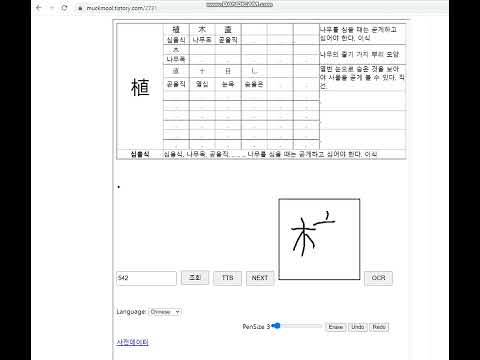Click the 심을식 cell in top row
Viewport: 480px width, 360px height.
tap(176, 40)
